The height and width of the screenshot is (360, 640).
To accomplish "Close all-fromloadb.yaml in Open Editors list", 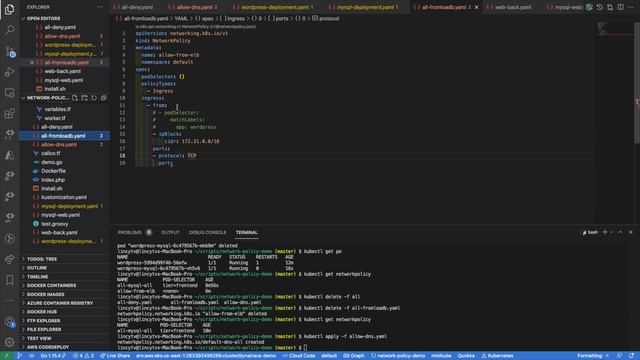I will [x=32, y=62].
